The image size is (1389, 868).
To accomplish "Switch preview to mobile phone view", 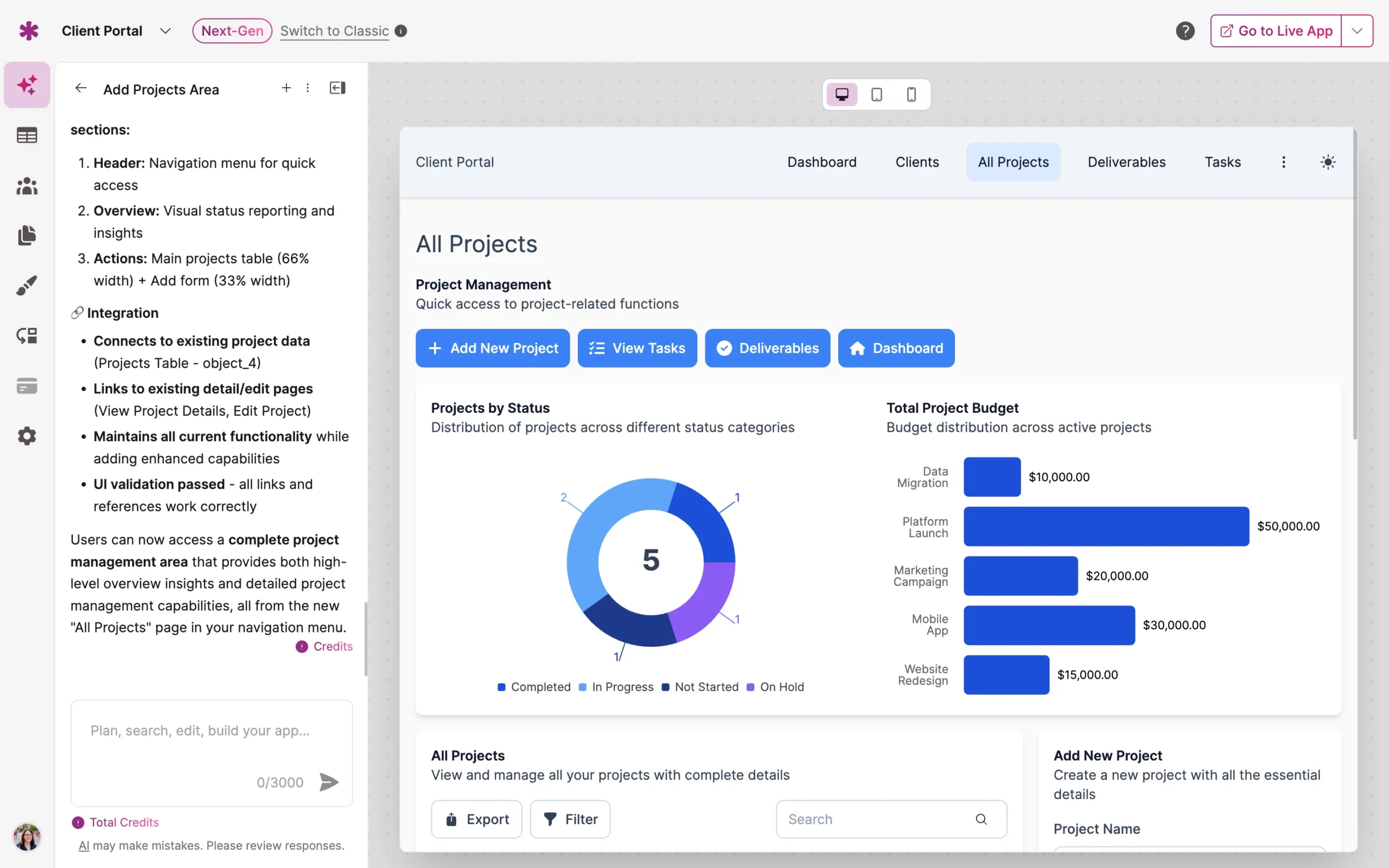I will [x=911, y=93].
